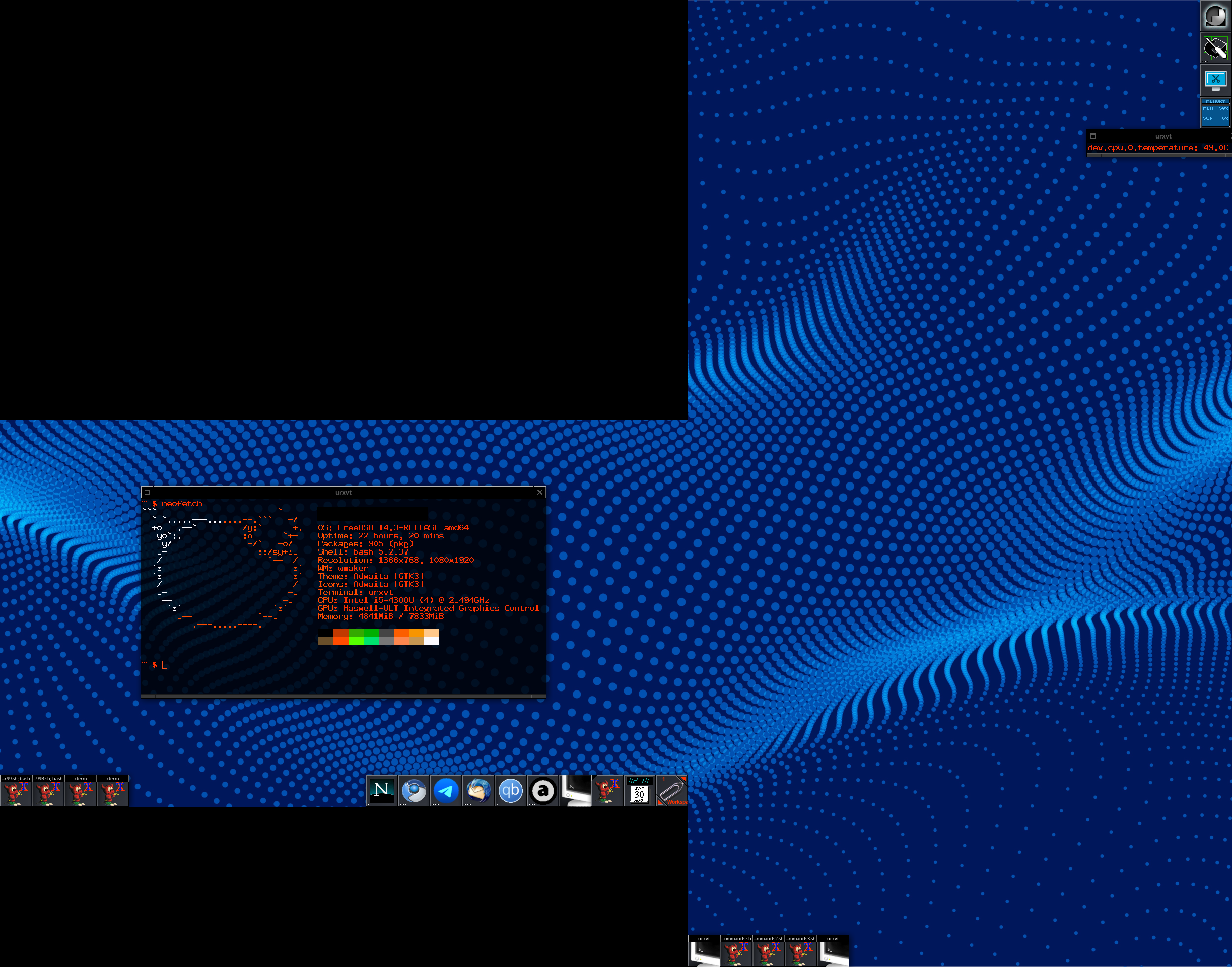Image resolution: width=1232 pixels, height=967 pixels.
Task: Click the monitor with scissors screenshot icon
Action: [1215, 81]
